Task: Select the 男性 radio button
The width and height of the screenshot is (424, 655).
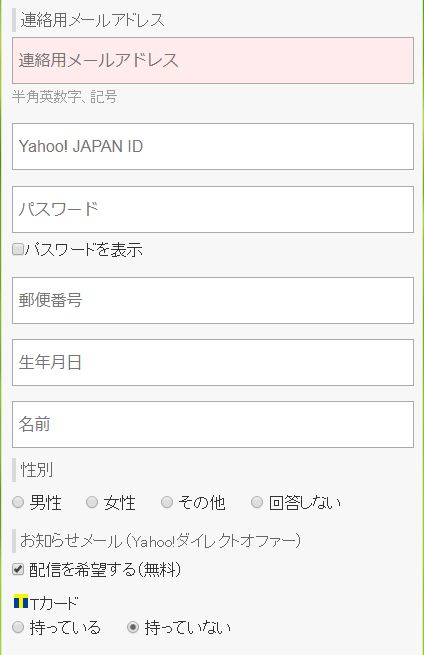Action: 18,502
